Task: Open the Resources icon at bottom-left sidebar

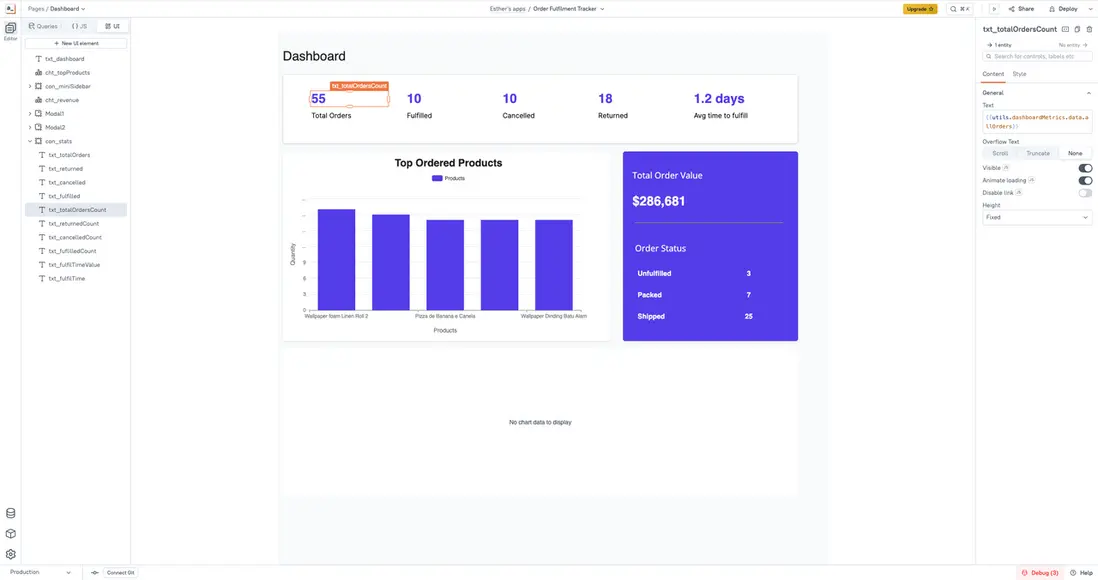Action: tap(9, 512)
